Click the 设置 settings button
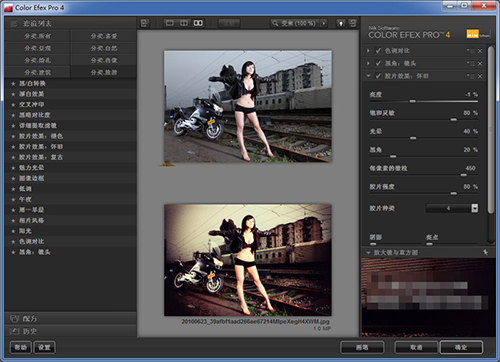This screenshot has width=500, height=362. tap(44, 347)
